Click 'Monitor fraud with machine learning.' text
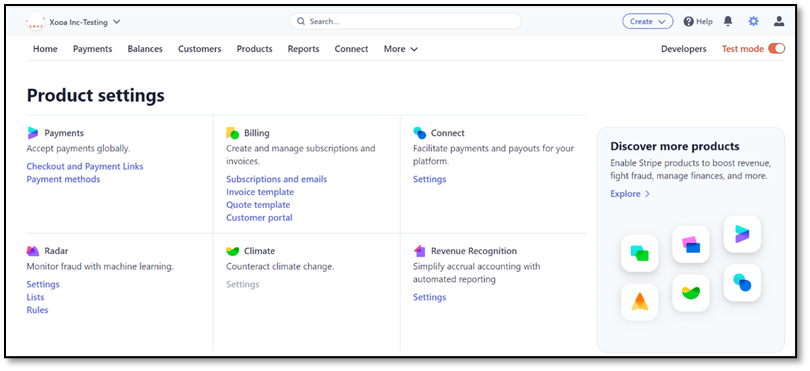The height and width of the screenshot is (371, 810). 100,267
